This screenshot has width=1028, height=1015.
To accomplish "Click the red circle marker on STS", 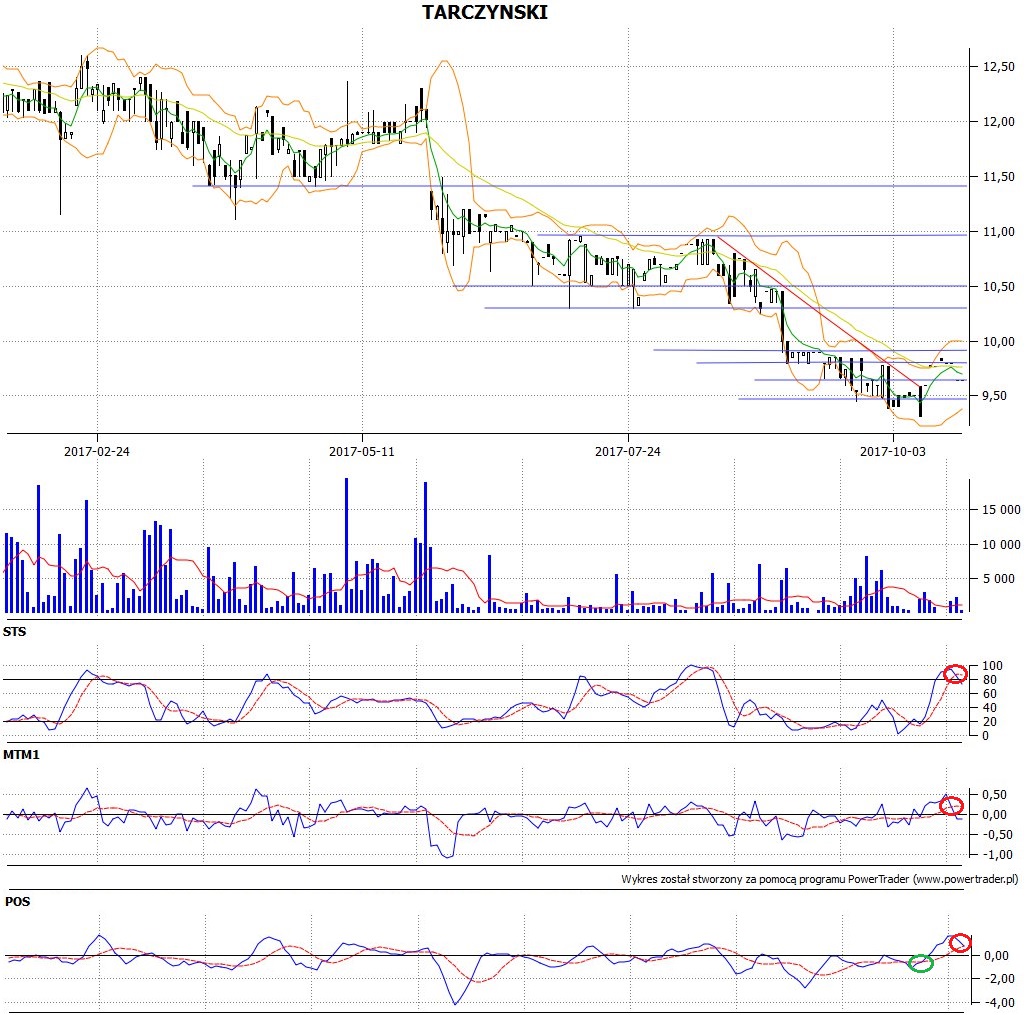I will coord(955,674).
